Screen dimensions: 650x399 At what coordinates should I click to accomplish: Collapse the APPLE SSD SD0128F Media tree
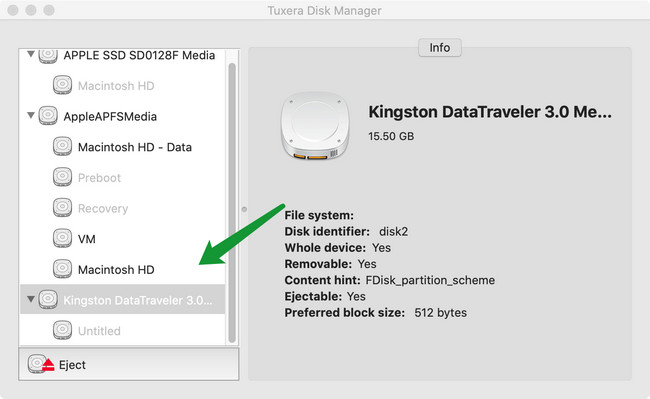point(31,54)
